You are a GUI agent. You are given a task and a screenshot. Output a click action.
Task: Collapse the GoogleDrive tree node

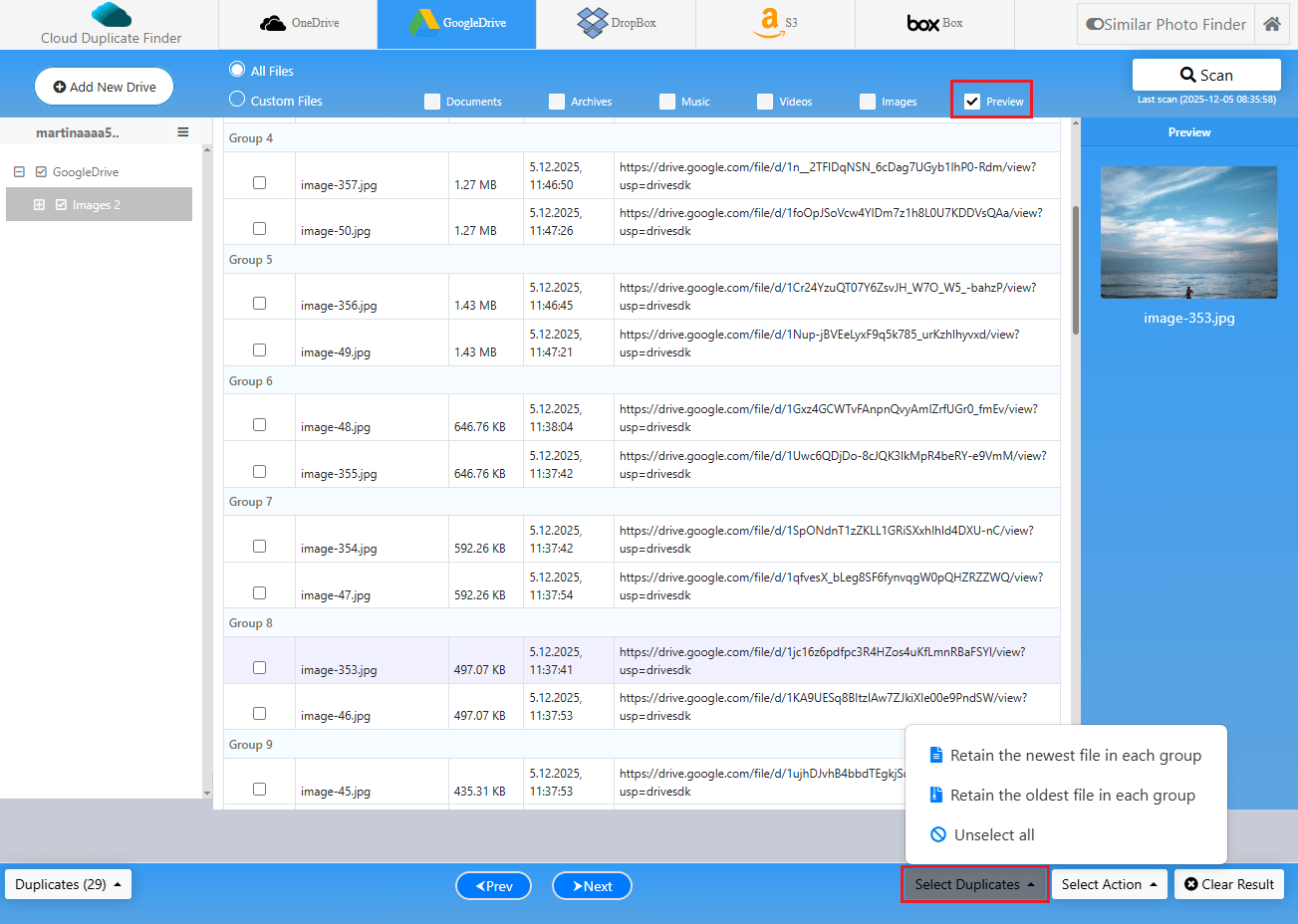(x=19, y=172)
